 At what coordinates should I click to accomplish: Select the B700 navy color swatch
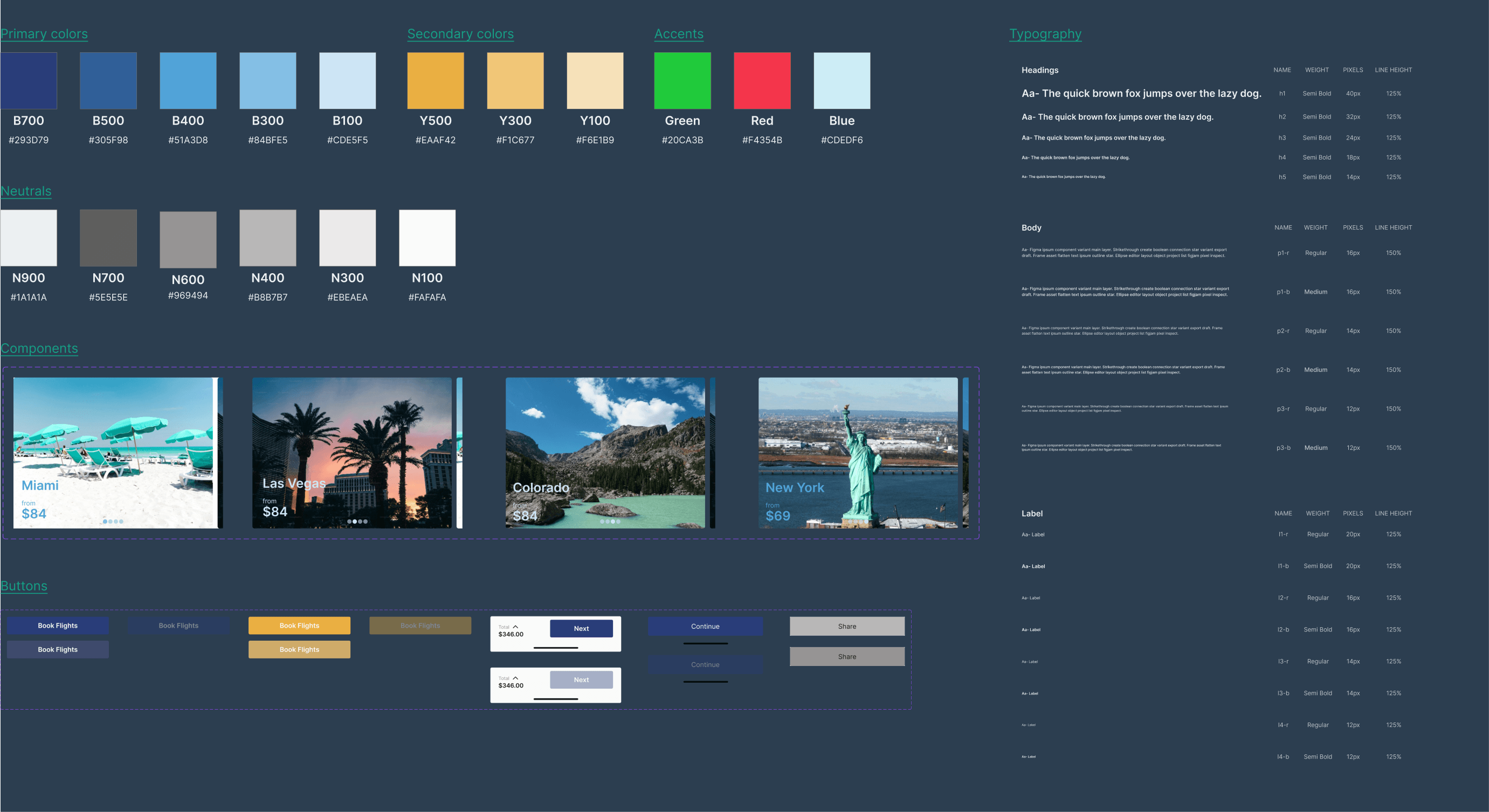click(29, 81)
